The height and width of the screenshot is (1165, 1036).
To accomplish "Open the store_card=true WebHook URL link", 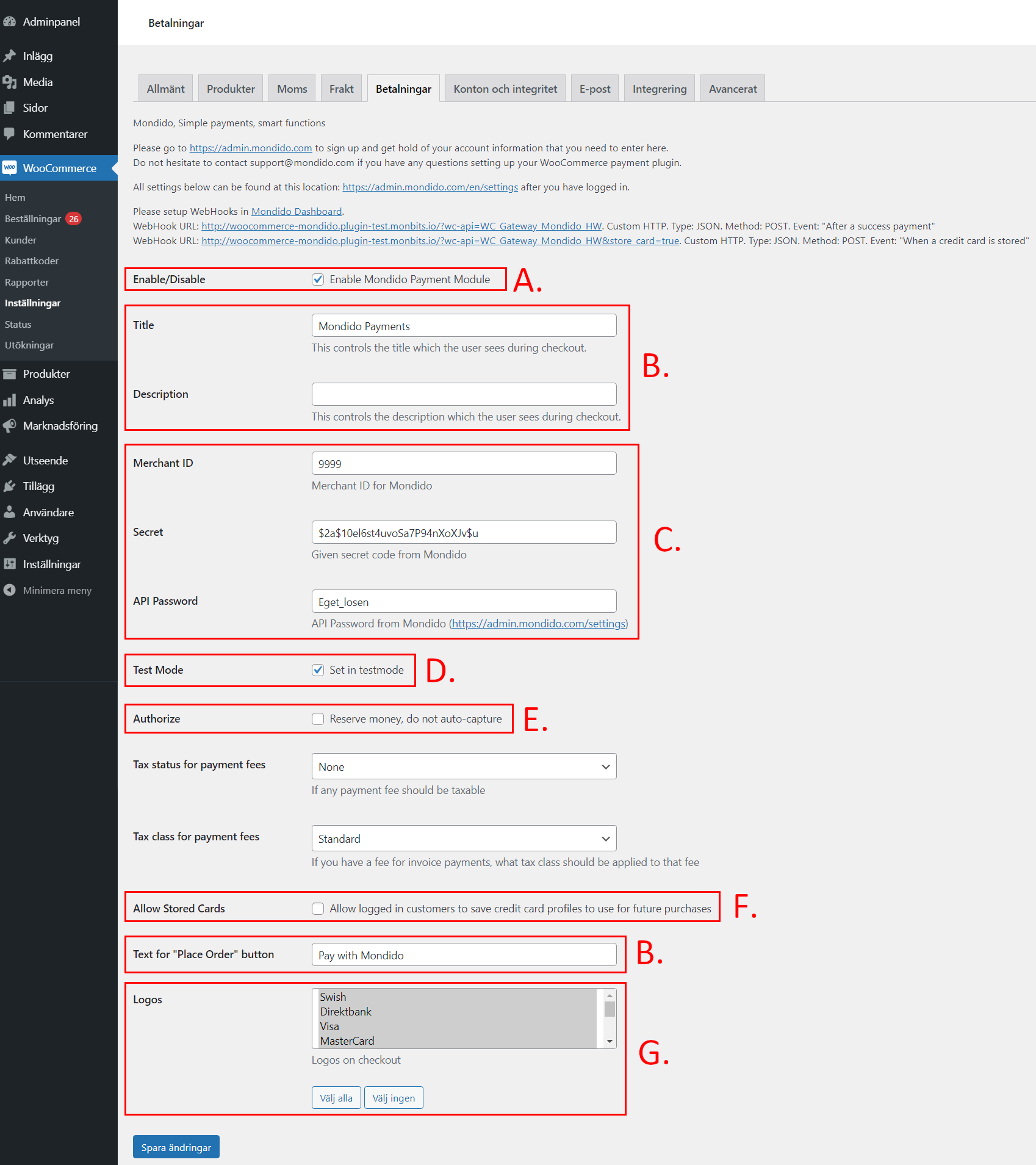I will tap(441, 240).
